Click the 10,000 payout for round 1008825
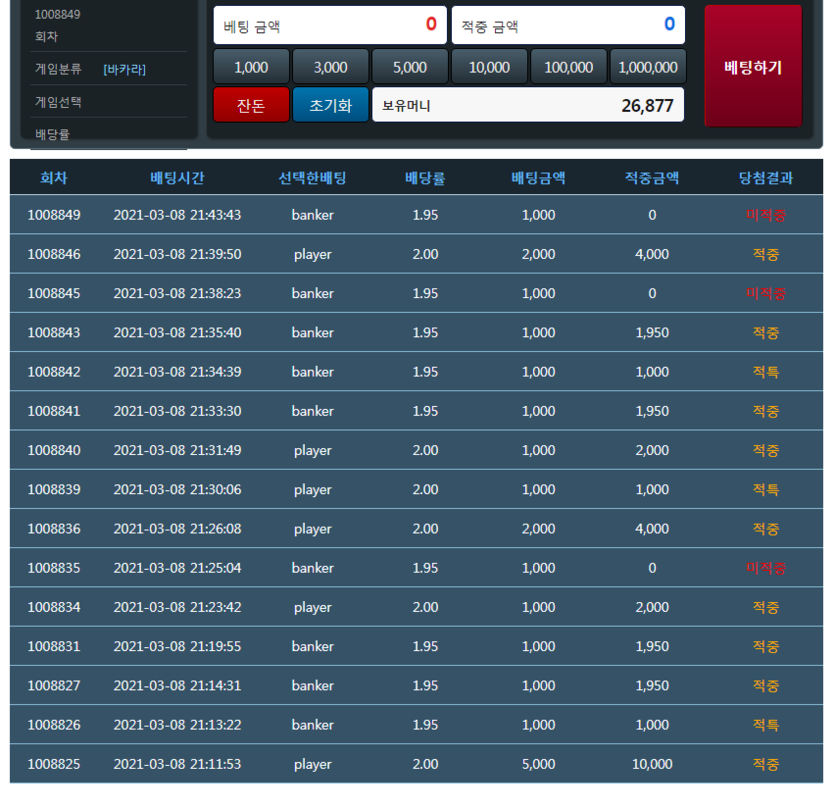835x809 pixels. click(x=652, y=764)
